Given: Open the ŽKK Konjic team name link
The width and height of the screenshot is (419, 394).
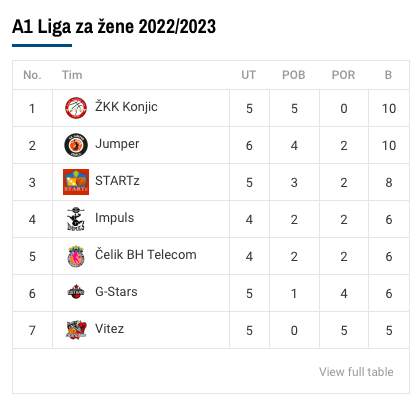Looking at the screenshot, I should coord(126,107).
